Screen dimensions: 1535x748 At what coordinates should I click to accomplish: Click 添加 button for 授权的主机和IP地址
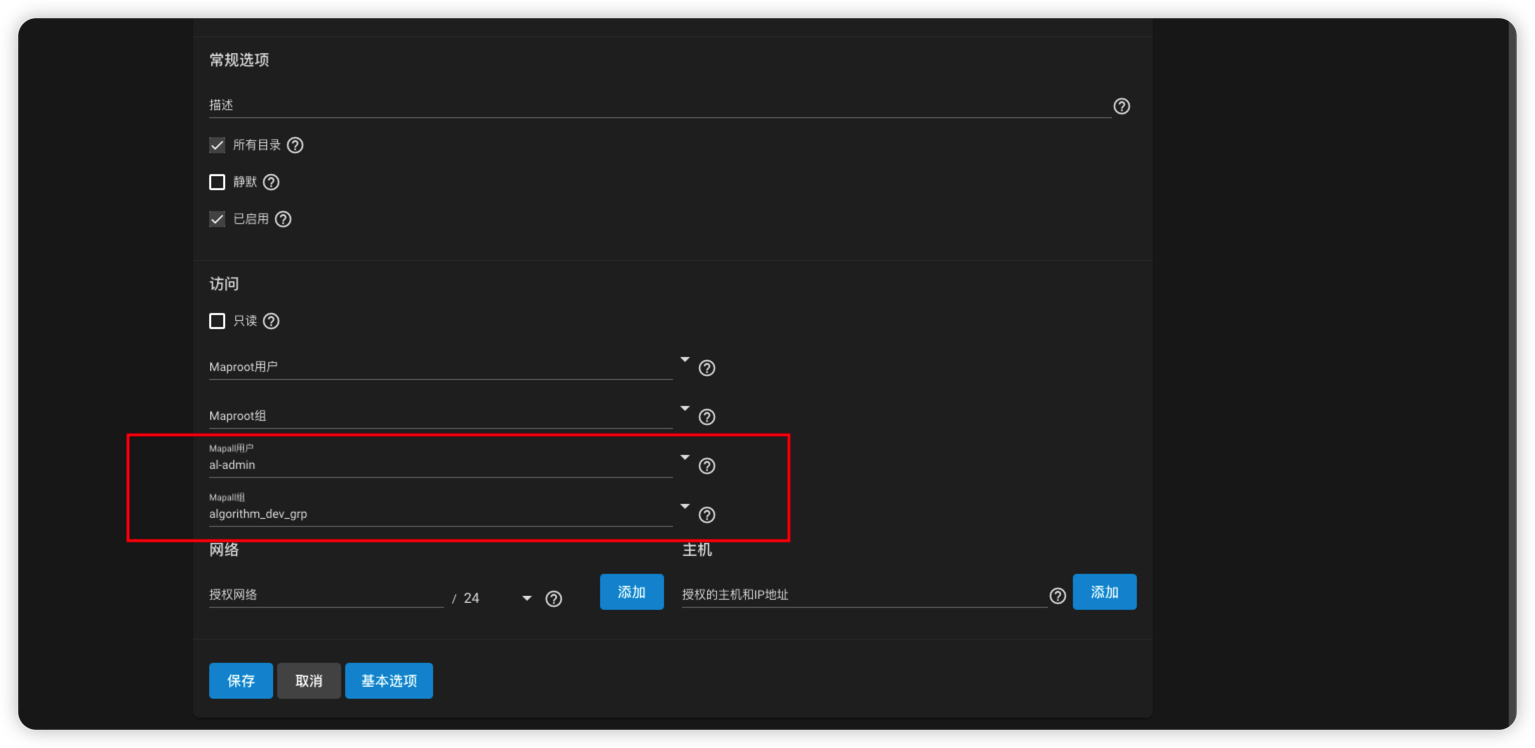(x=1105, y=592)
